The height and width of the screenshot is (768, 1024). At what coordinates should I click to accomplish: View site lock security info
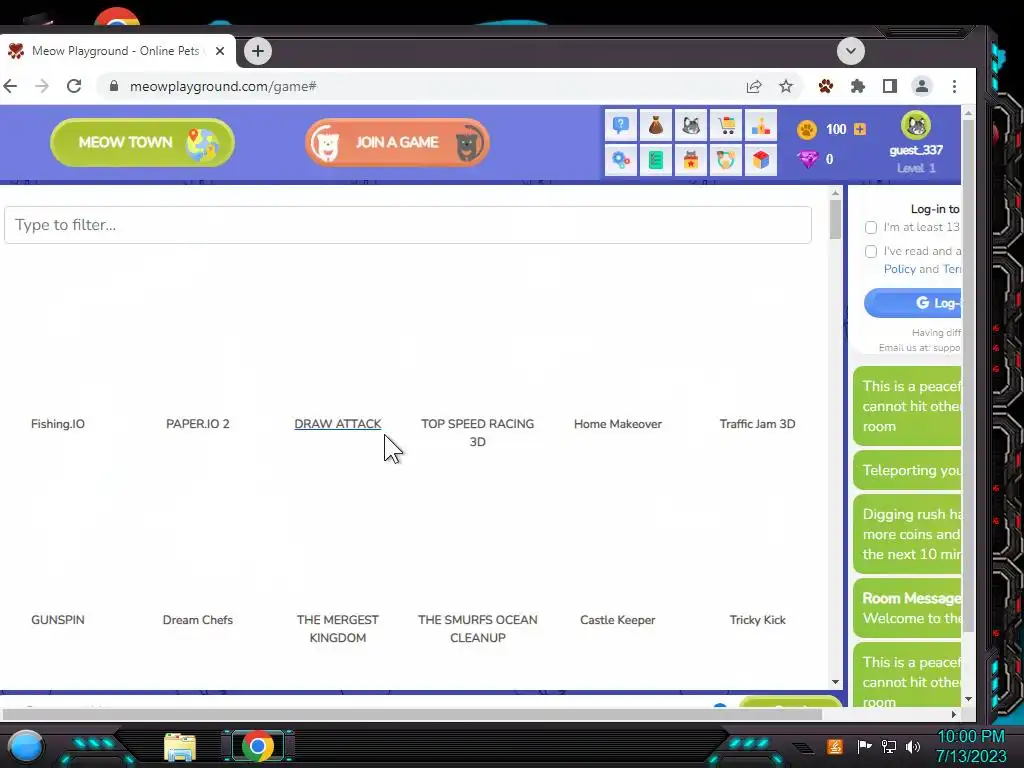click(114, 86)
